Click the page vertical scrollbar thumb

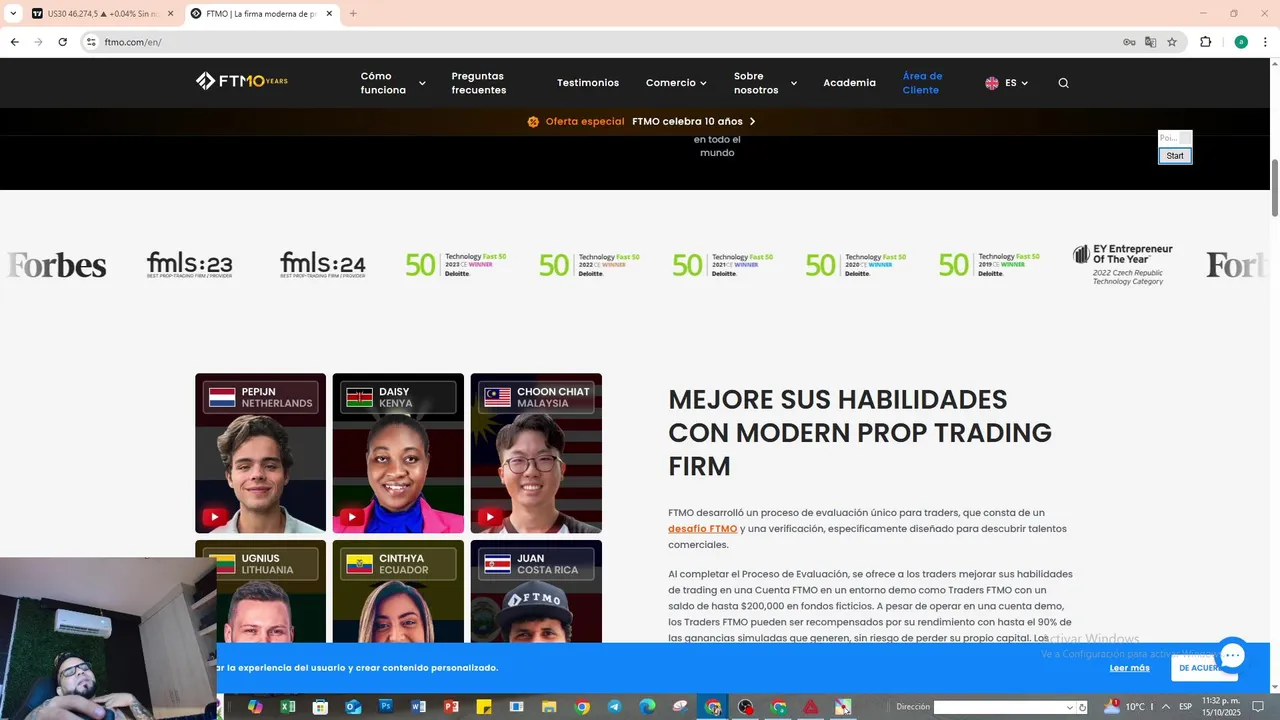click(1274, 187)
